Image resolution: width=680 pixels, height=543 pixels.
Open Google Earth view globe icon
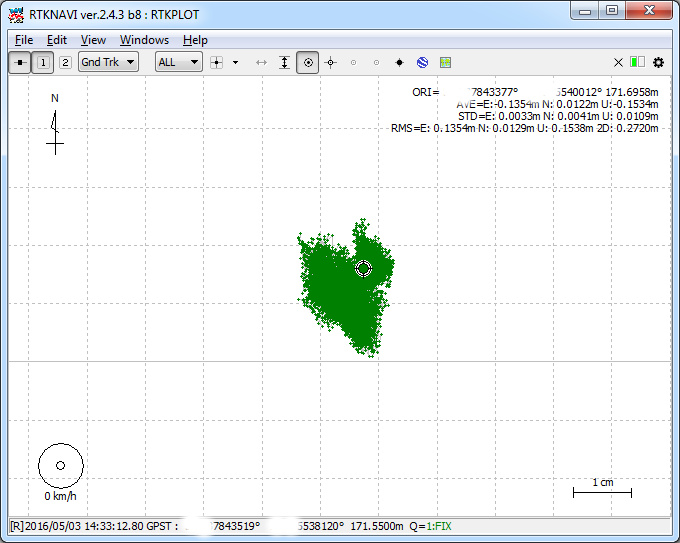(422, 62)
